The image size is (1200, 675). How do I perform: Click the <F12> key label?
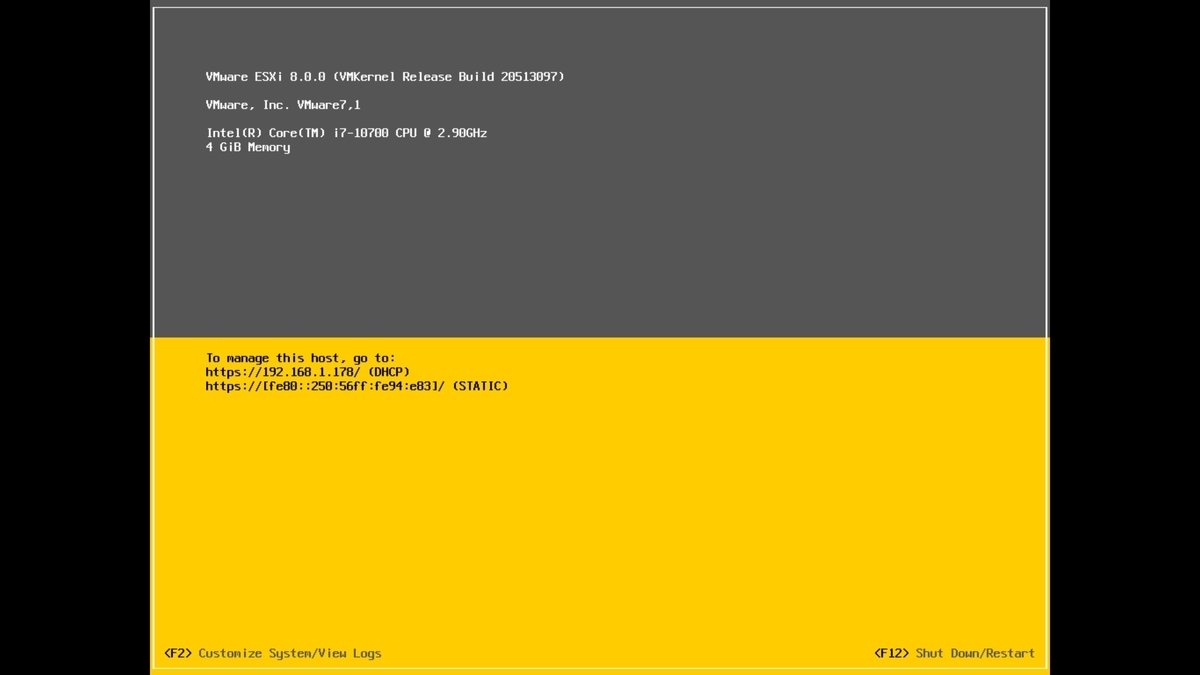click(892, 653)
